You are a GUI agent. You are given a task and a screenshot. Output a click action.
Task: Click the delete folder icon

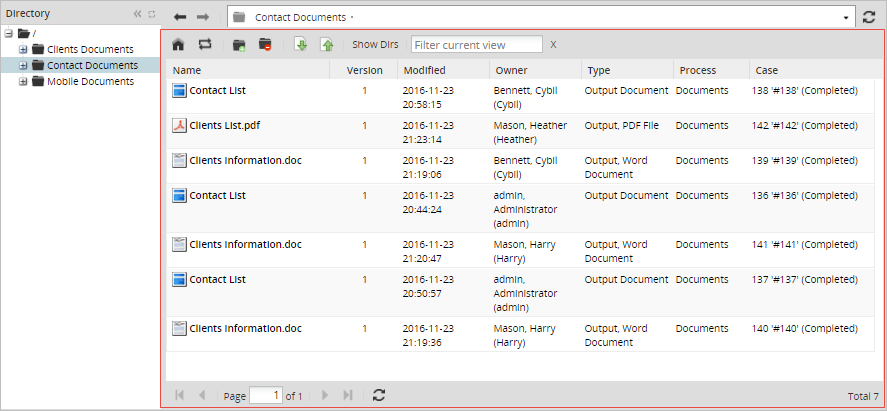click(x=265, y=45)
